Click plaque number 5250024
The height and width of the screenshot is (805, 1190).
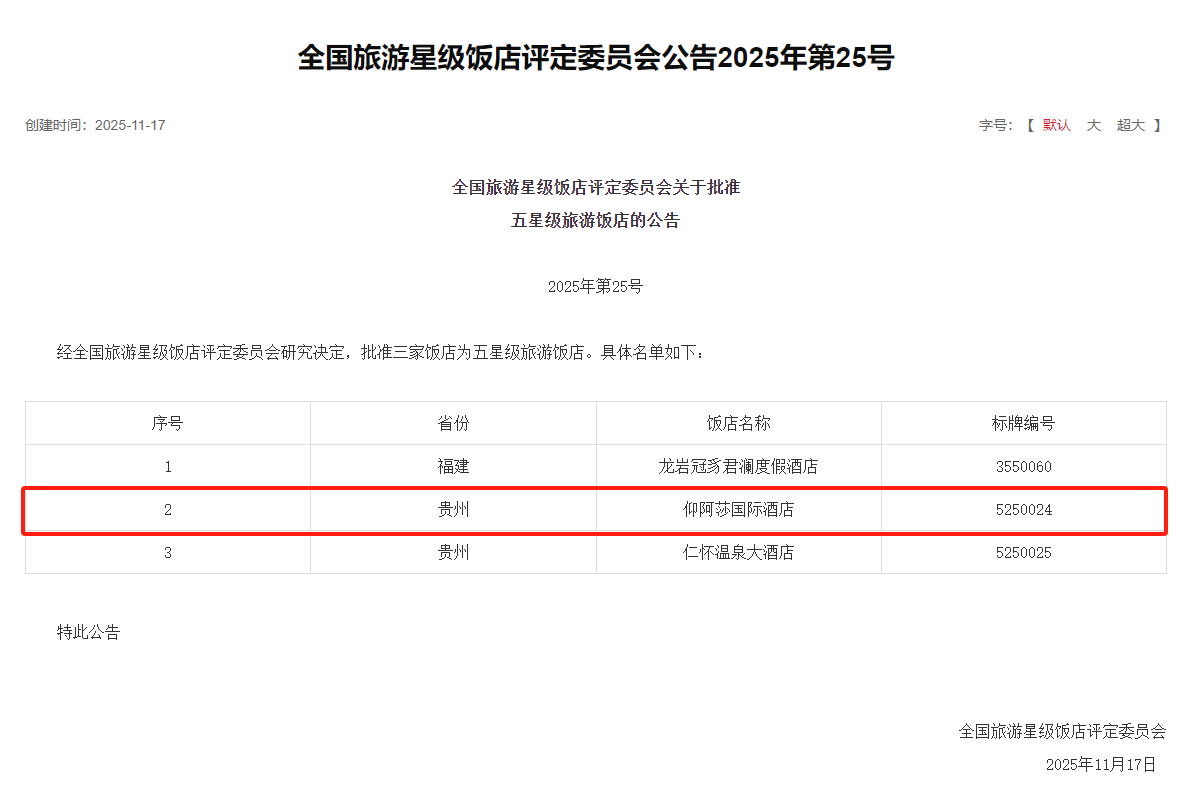pos(1023,509)
